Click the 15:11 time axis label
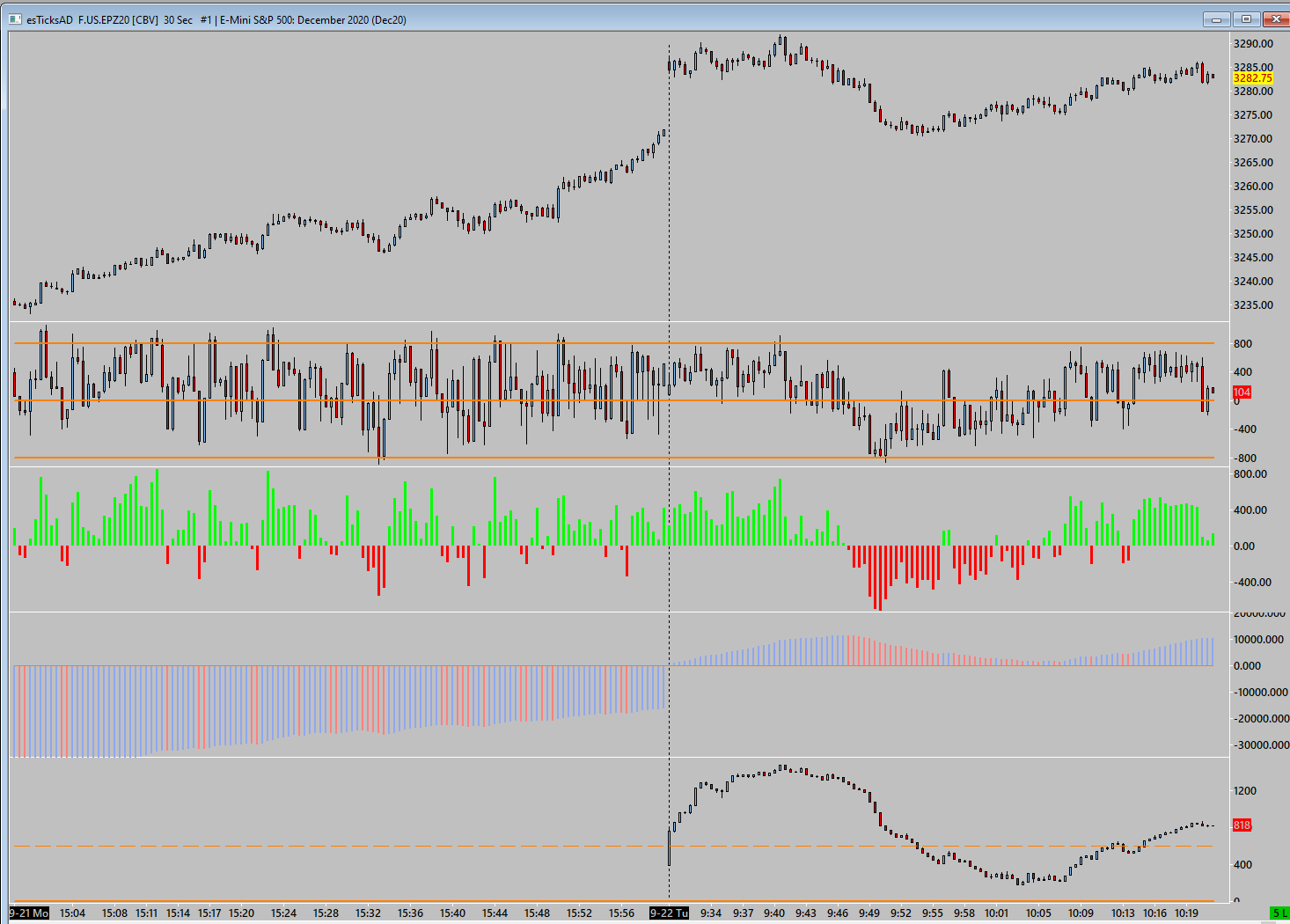Viewport: 1290px width, 924px height. coord(146,913)
